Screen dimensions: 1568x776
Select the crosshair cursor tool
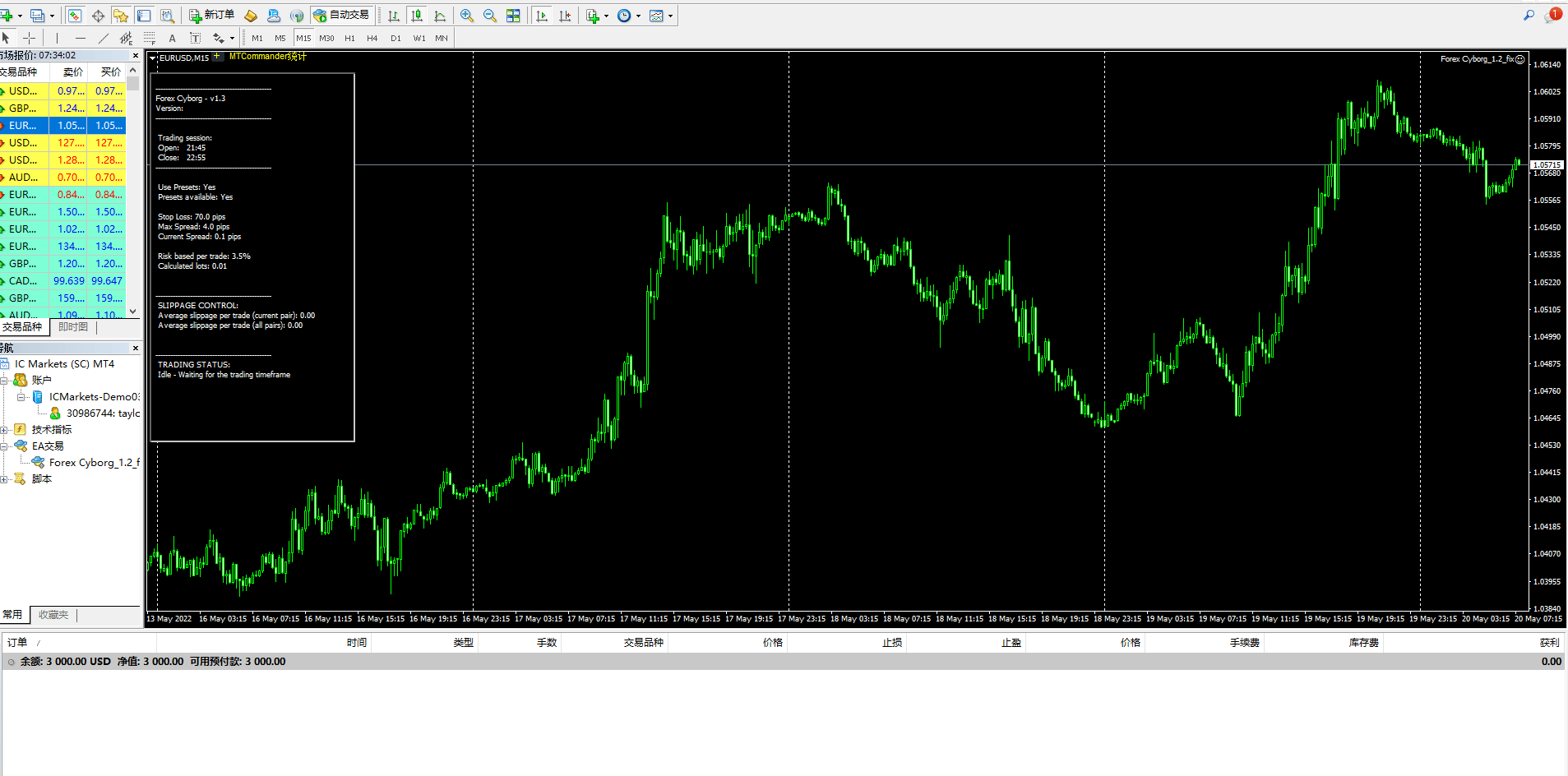click(x=29, y=38)
